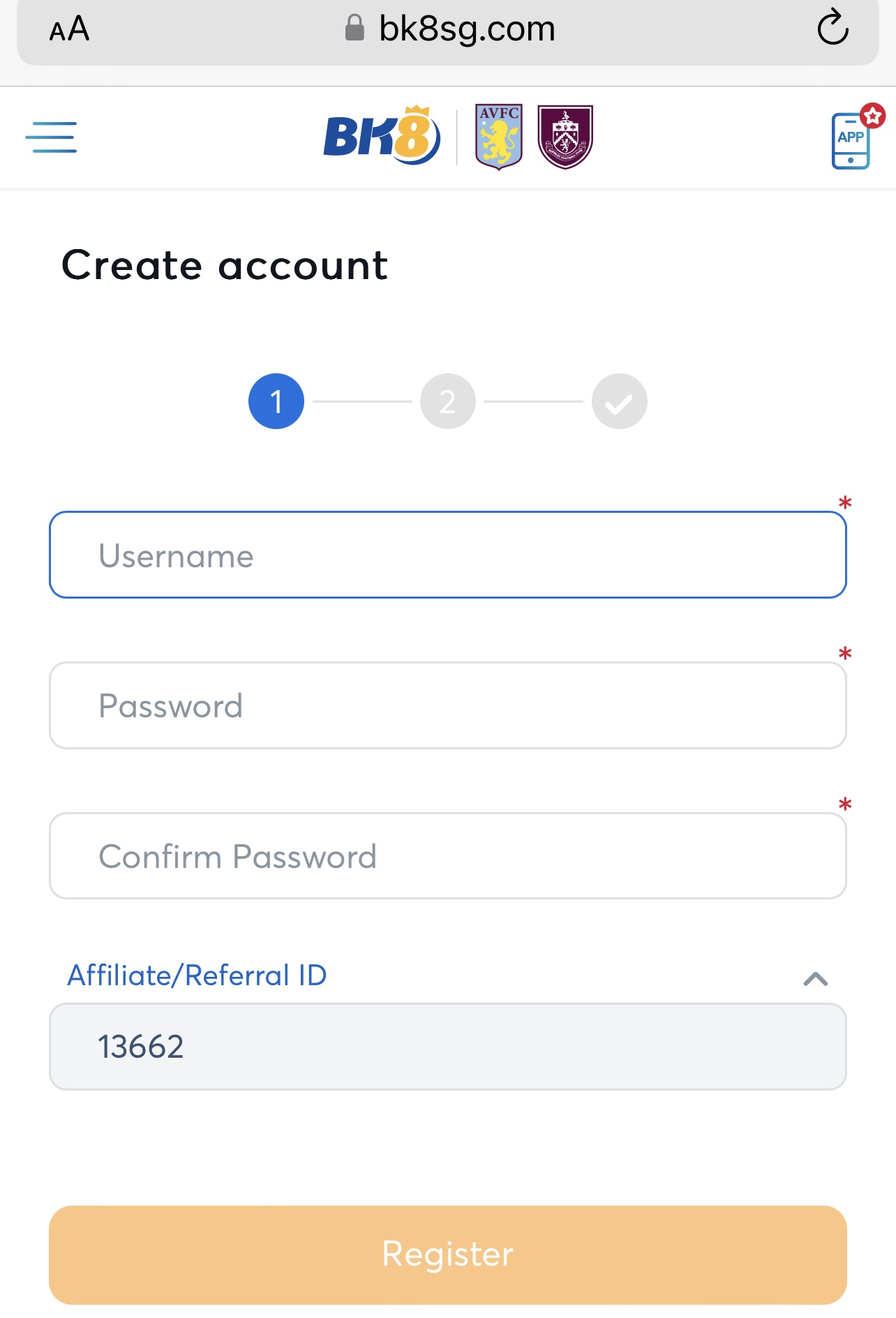896x1318 pixels.
Task: Open the APP download icon
Action: (x=851, y=140)
